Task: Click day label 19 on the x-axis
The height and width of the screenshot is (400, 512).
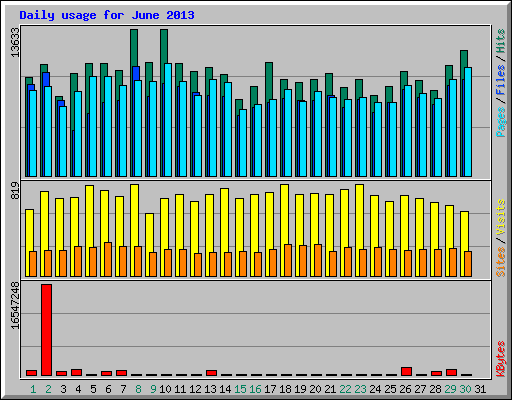Action: 300,389
